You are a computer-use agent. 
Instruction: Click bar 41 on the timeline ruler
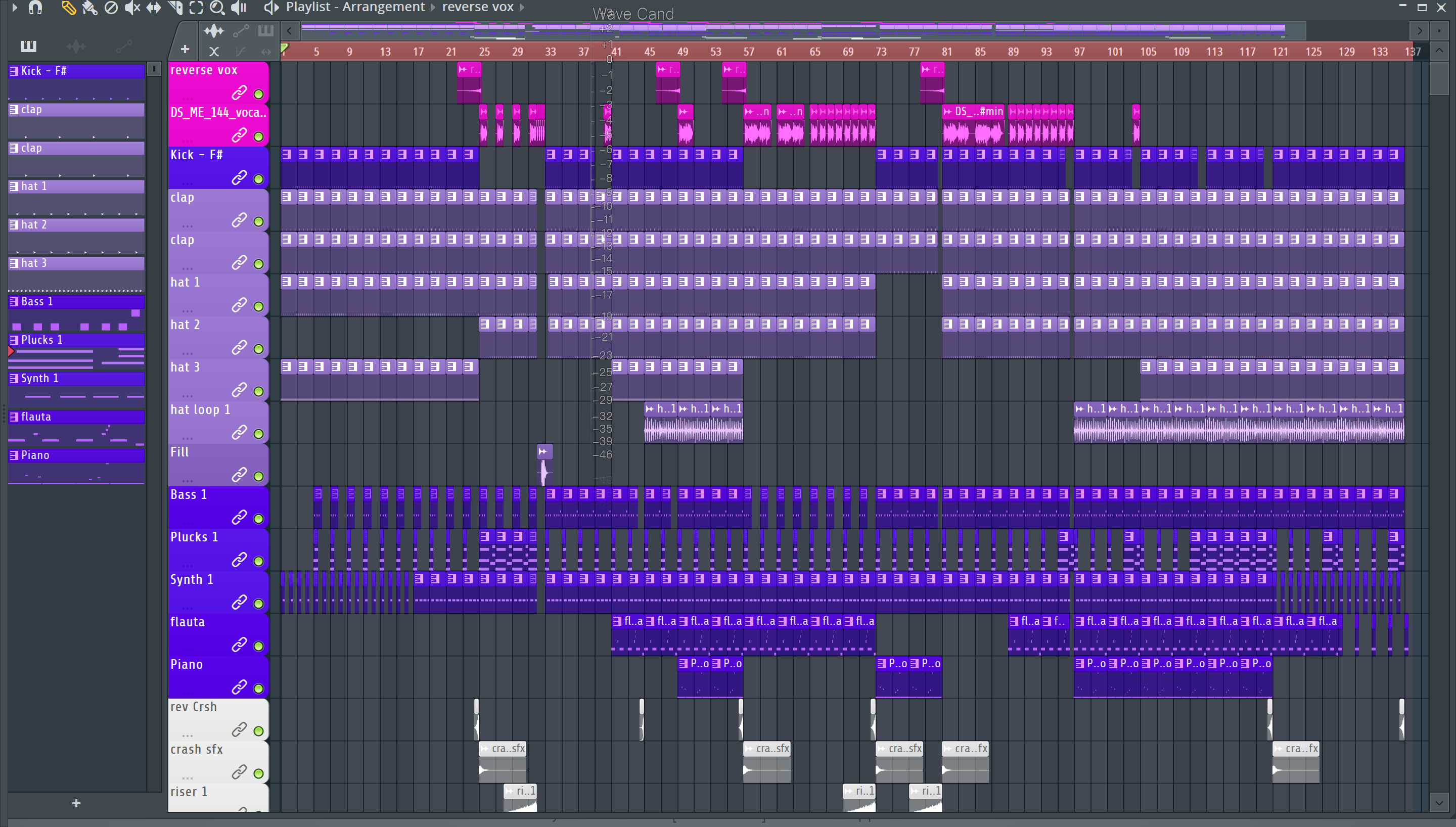pos(616,52)
